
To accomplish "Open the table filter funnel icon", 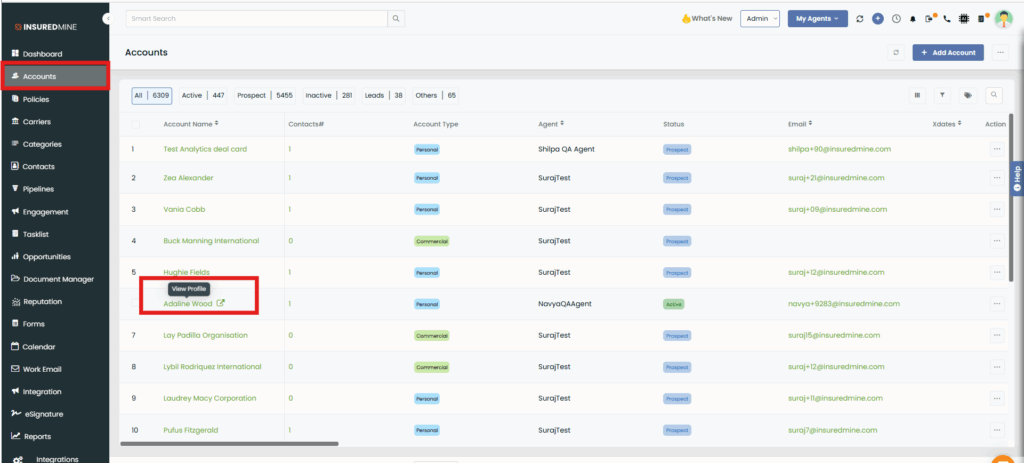I will [x=942, y=95].
